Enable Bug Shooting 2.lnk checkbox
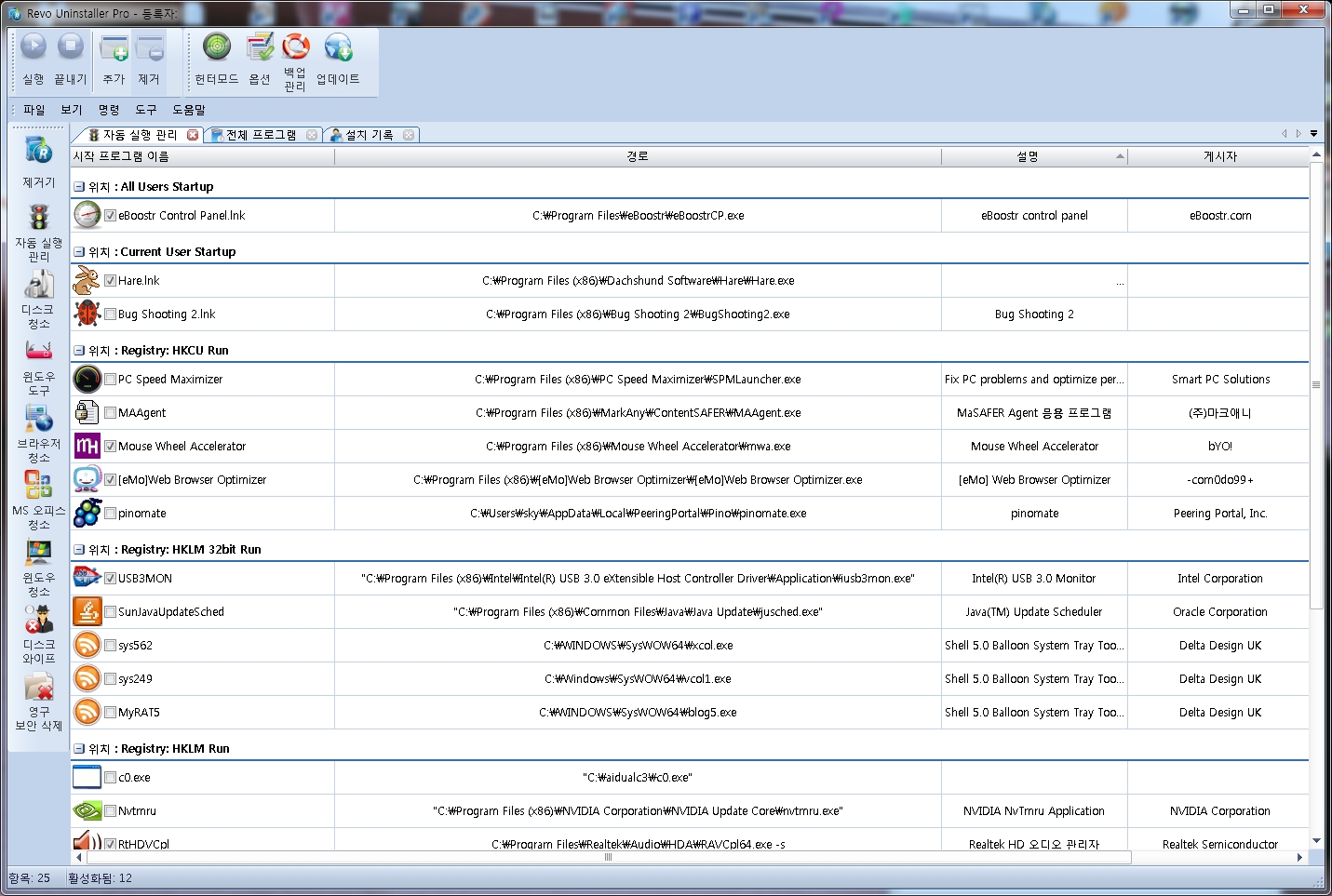The image size is (1332, 896). point(111,314)
